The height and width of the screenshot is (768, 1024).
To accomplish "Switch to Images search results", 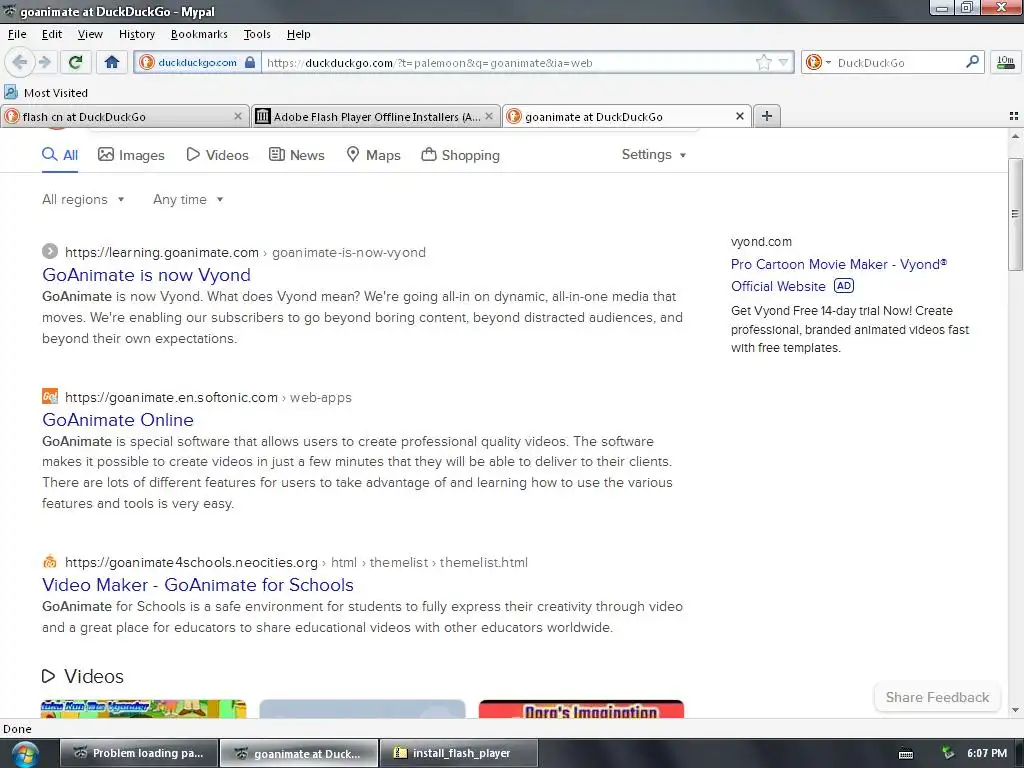I will [131, 155].
